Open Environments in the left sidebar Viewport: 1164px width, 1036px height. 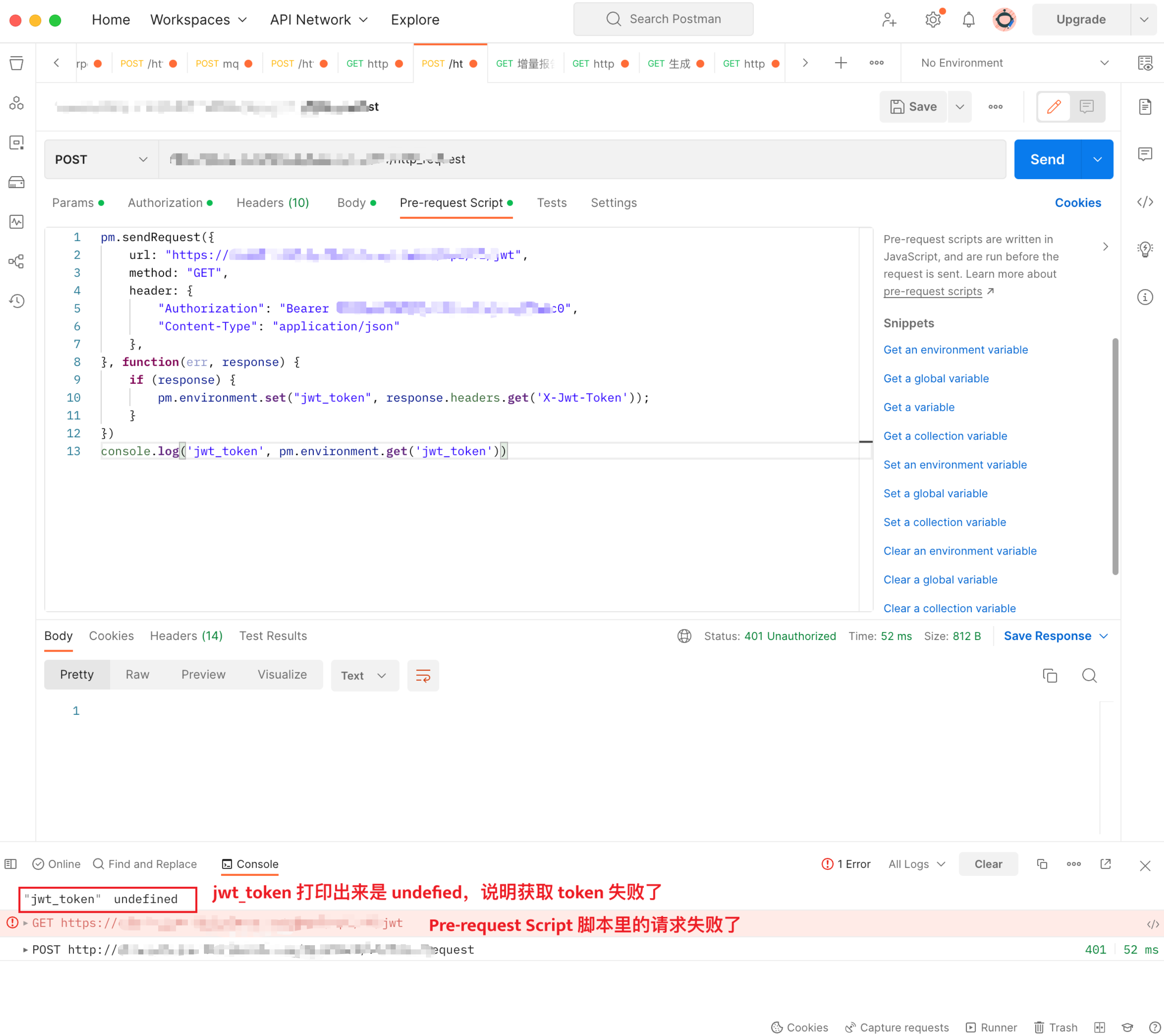(x=16, y=142)
